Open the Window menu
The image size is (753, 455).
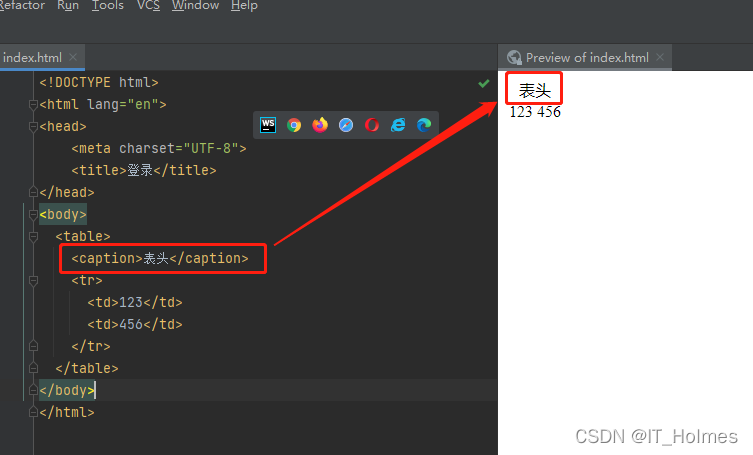[195, 5]
